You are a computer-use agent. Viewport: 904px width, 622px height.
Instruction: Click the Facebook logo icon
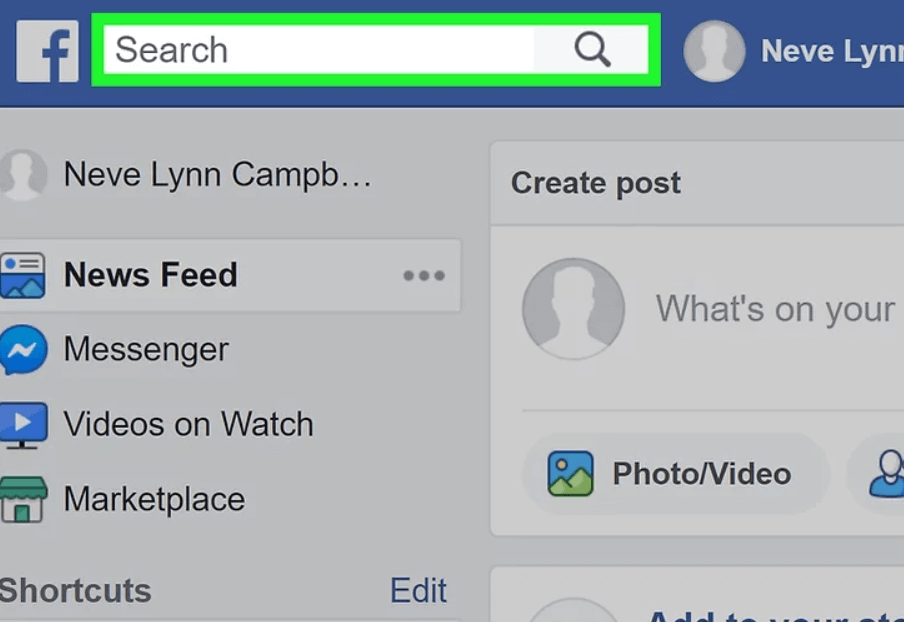click(47, 51)
